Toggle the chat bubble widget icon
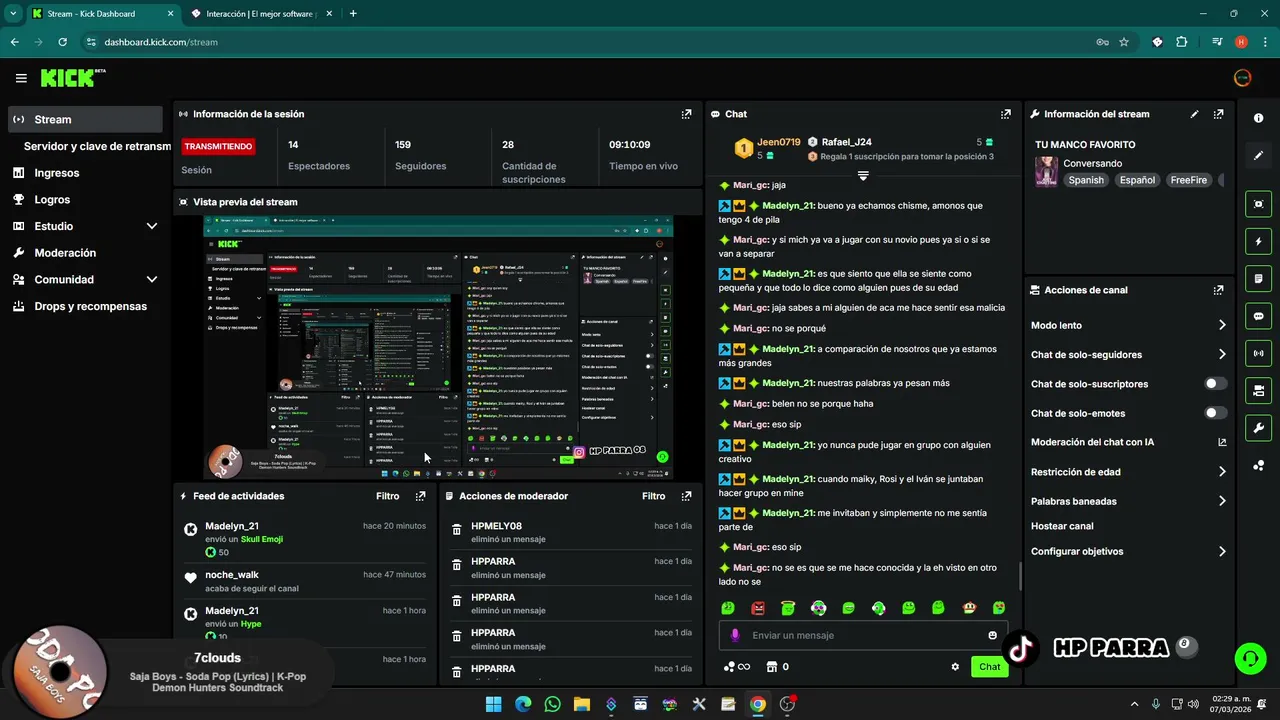The width and height of the screenshot is (1280, 720). click(x=1258, y=316)
